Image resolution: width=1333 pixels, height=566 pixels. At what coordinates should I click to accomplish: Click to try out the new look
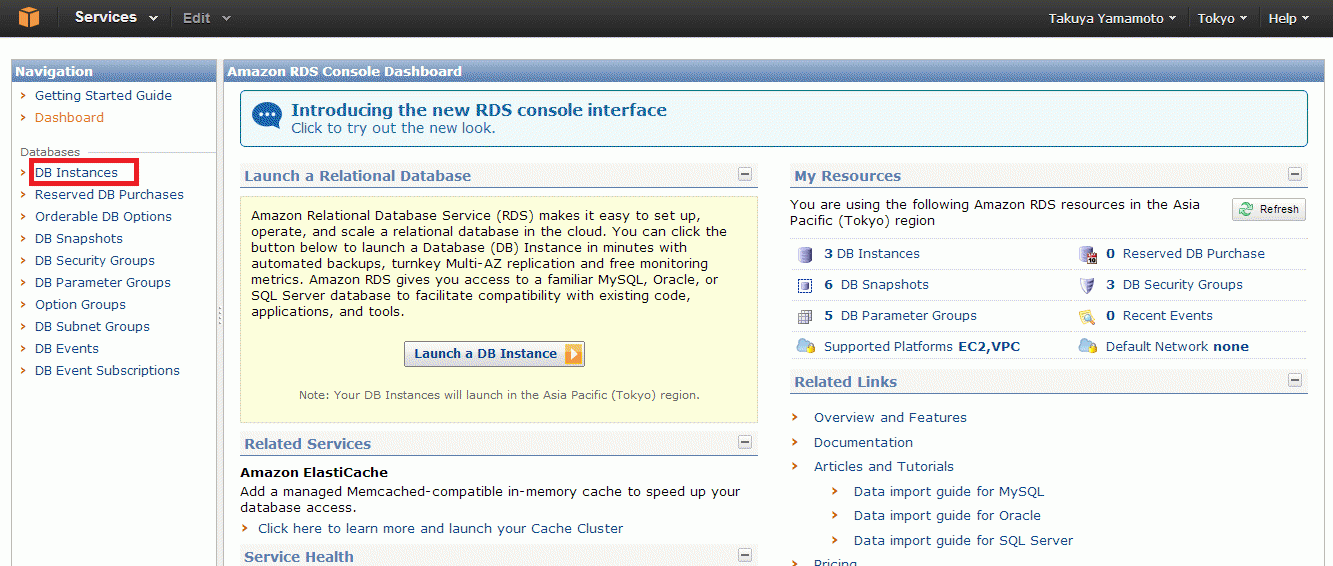coord(393,128)
